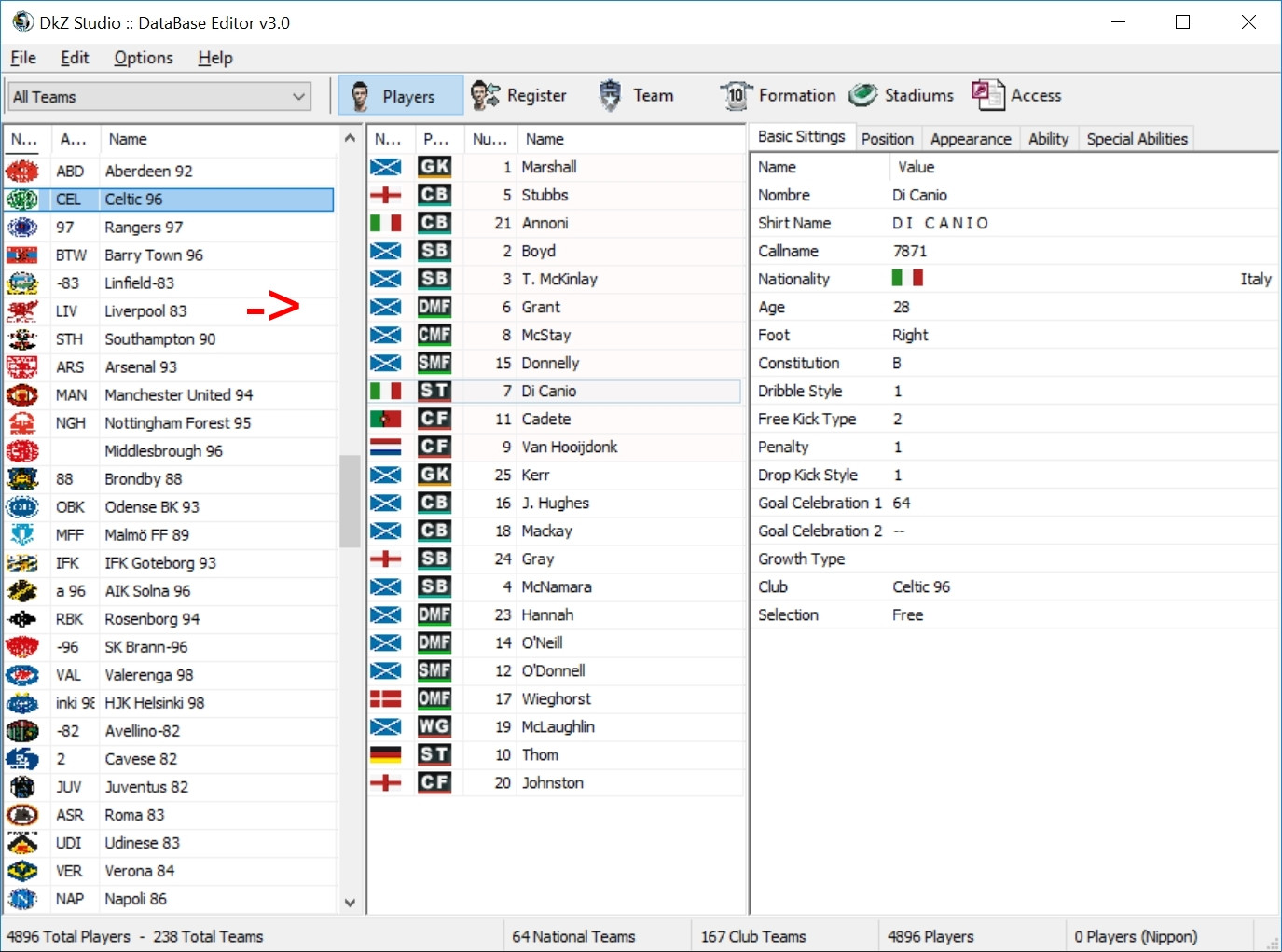Click the Goal Celebration 1 value 64

click(902, 504)
